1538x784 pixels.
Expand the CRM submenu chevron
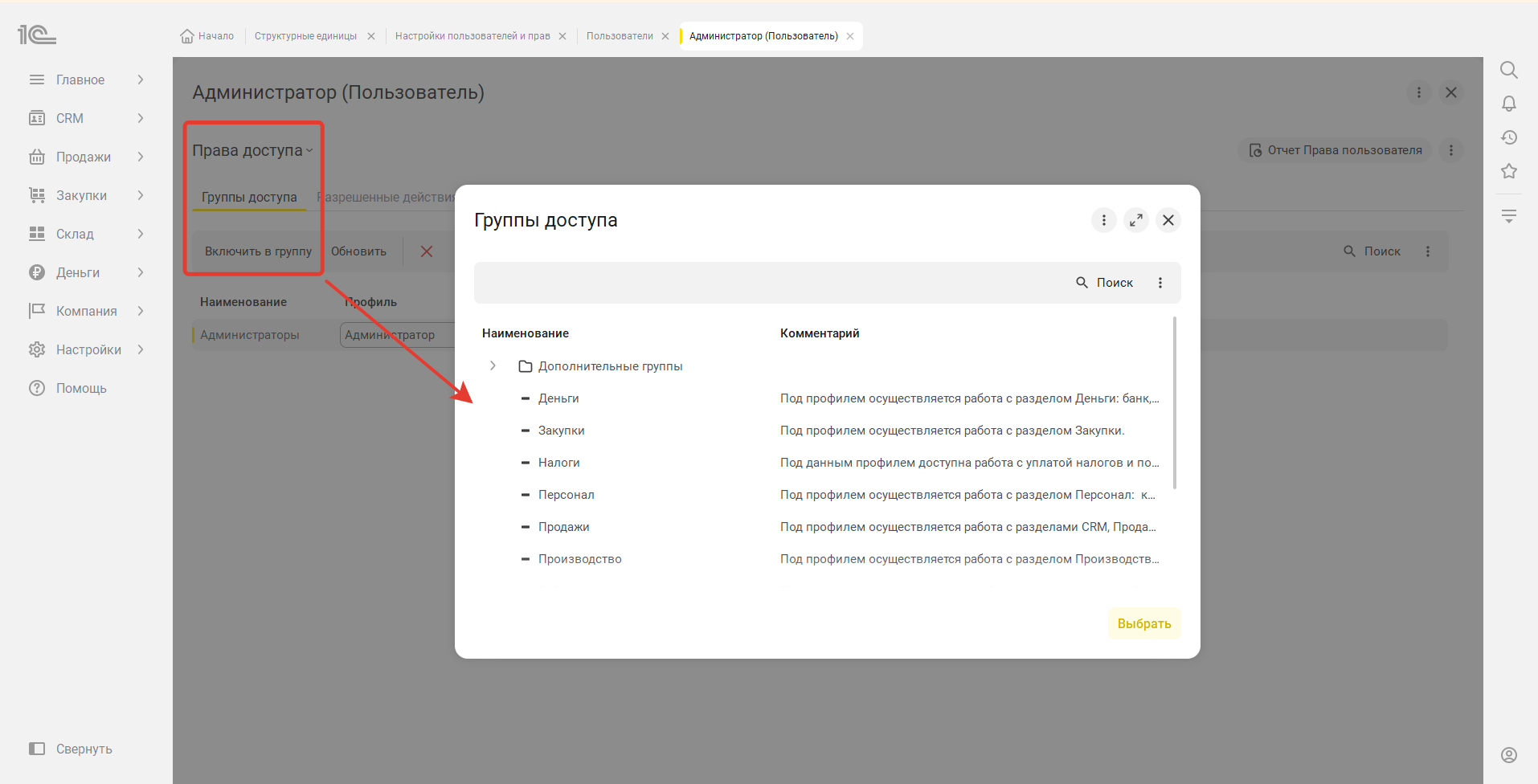(x=141, y=118)
